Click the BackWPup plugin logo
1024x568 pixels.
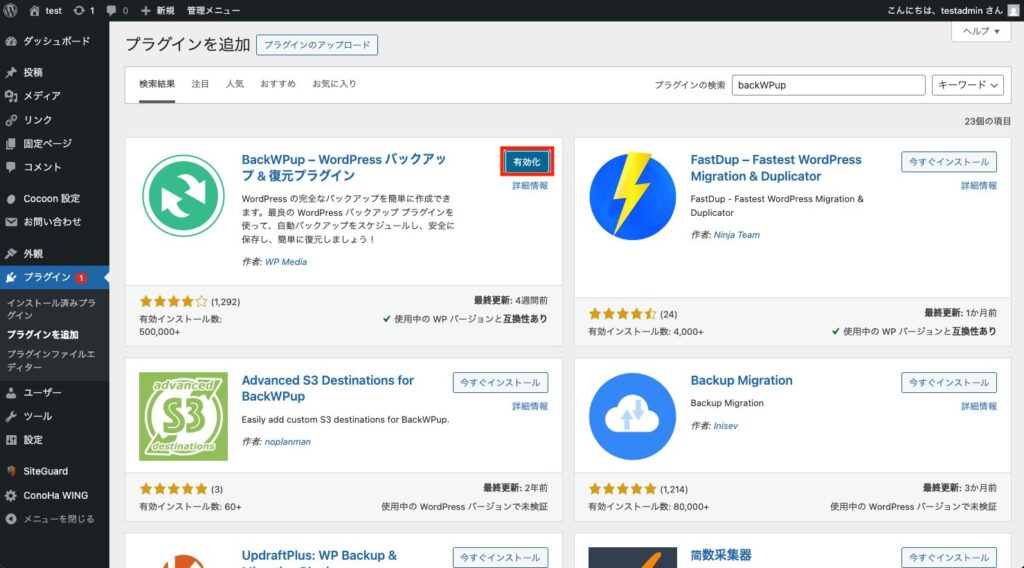coord(184,195)
